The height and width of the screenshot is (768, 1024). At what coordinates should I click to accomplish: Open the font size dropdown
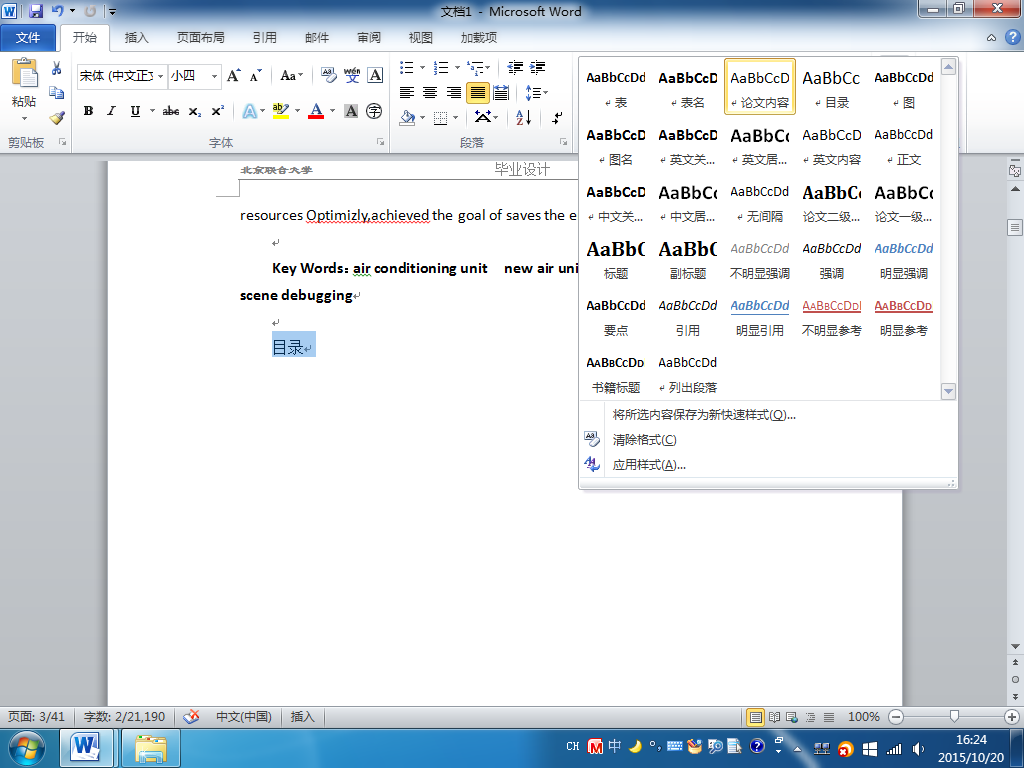point(214,76)
